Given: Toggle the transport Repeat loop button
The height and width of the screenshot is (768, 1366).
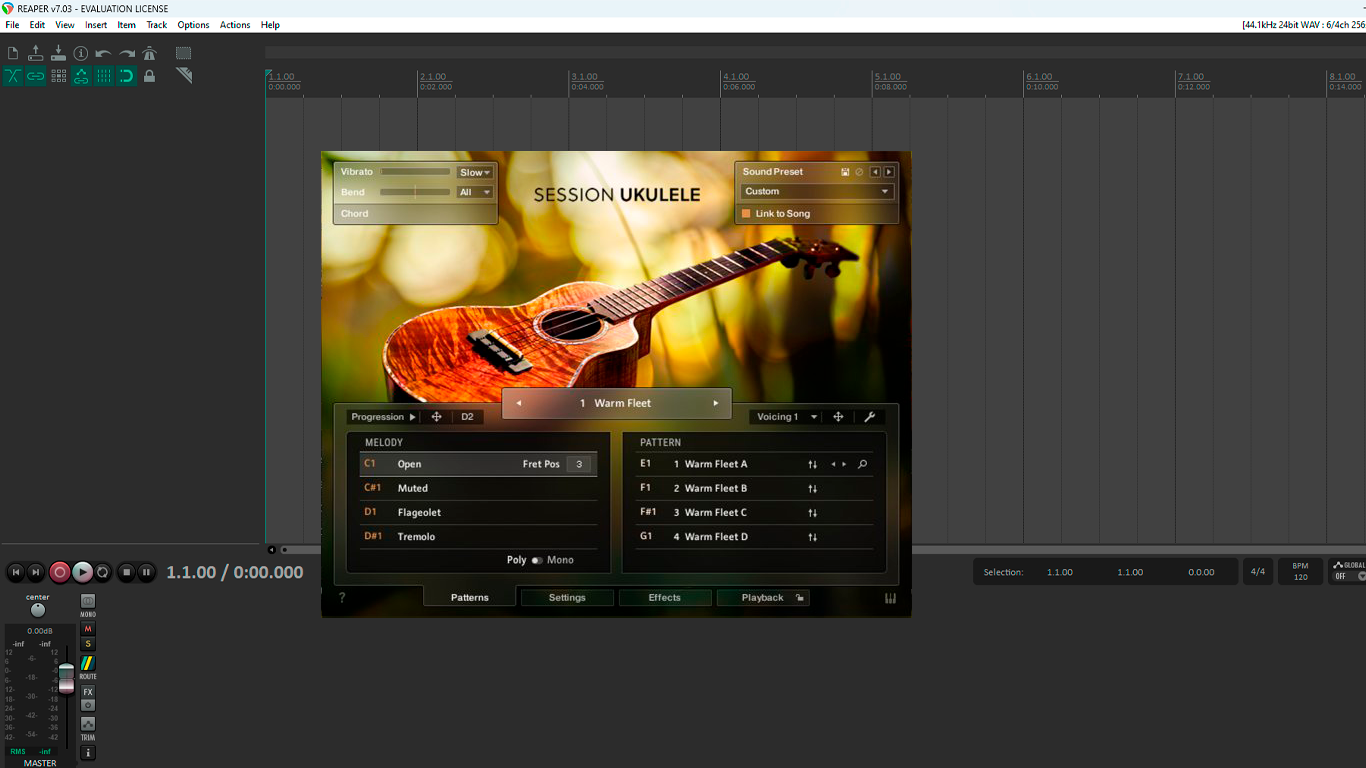Looking at the screenshot, I should pos(102,572).
